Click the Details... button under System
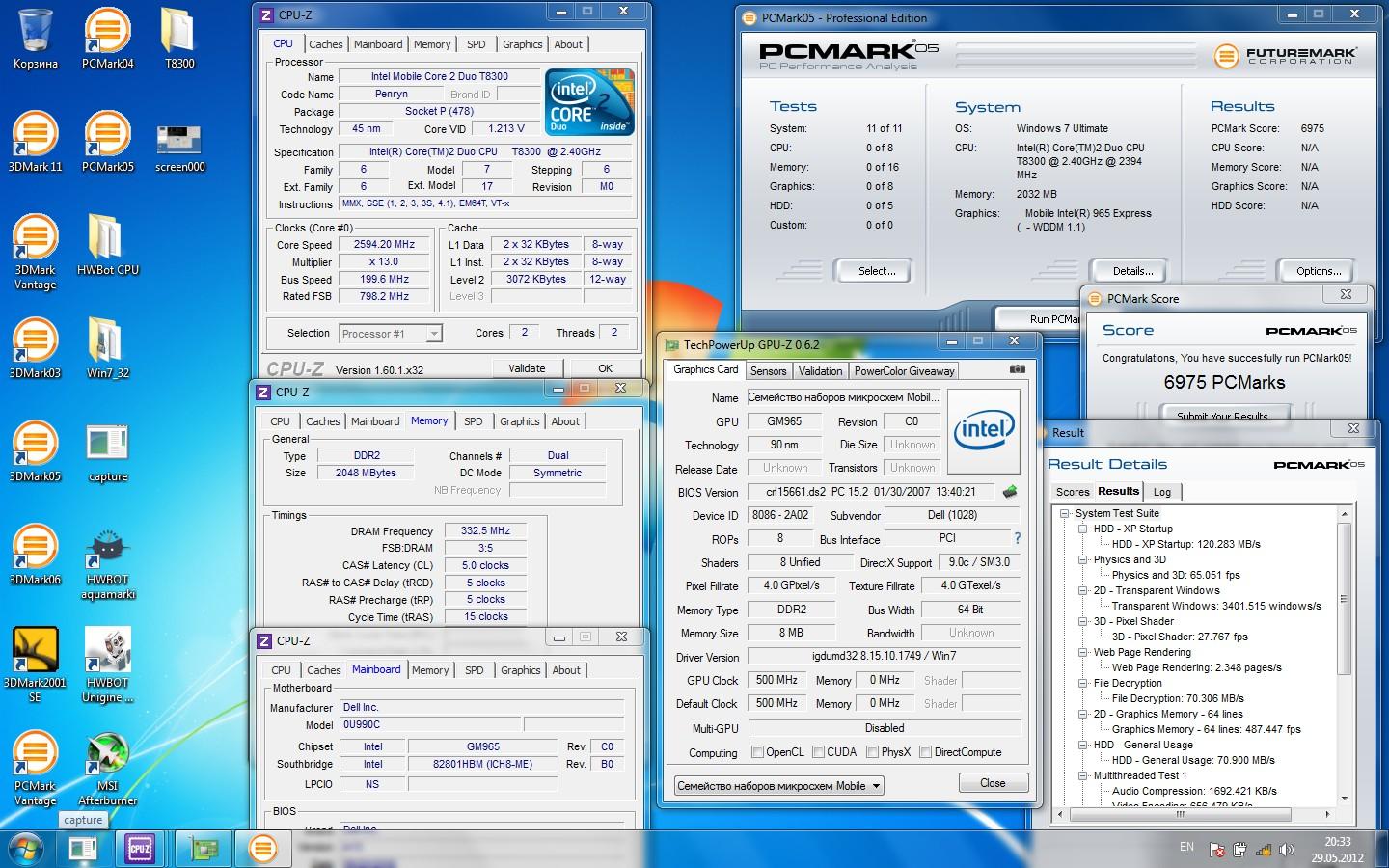Image resolution: width=1389 pixels, height=868 pixels. [x=1132, y=271]
